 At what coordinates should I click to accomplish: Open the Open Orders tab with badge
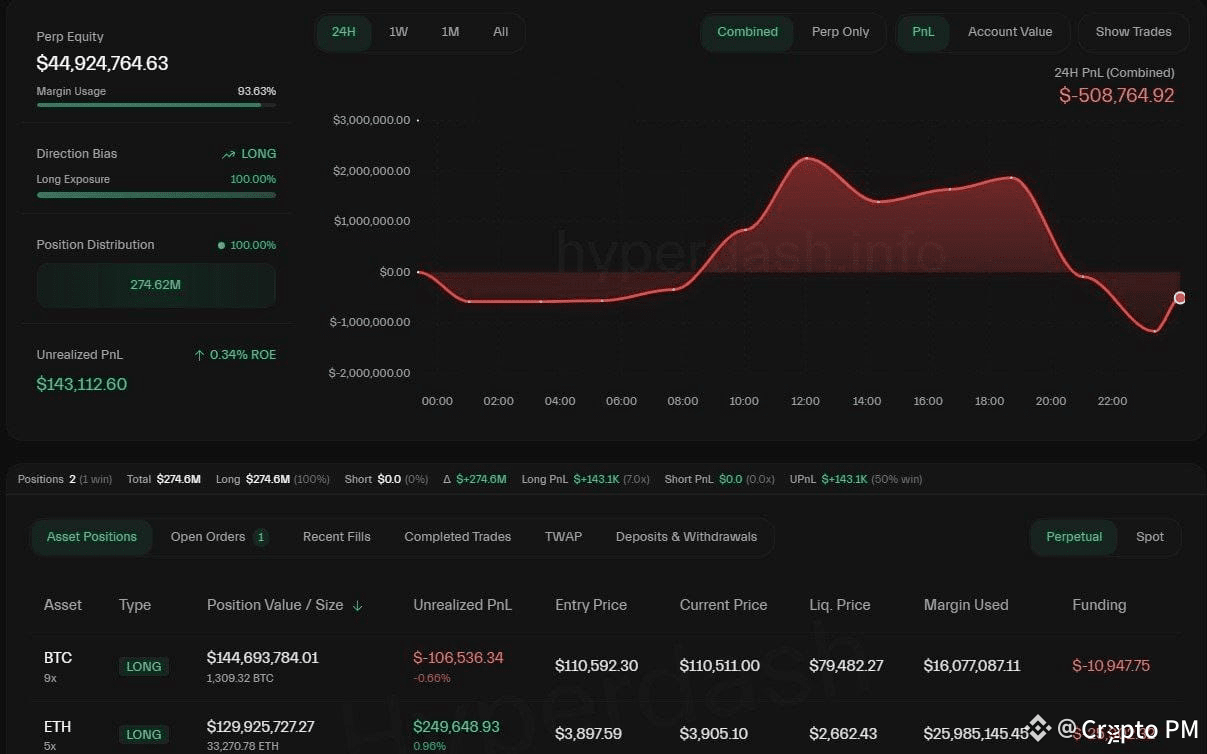tap(213, 536)
